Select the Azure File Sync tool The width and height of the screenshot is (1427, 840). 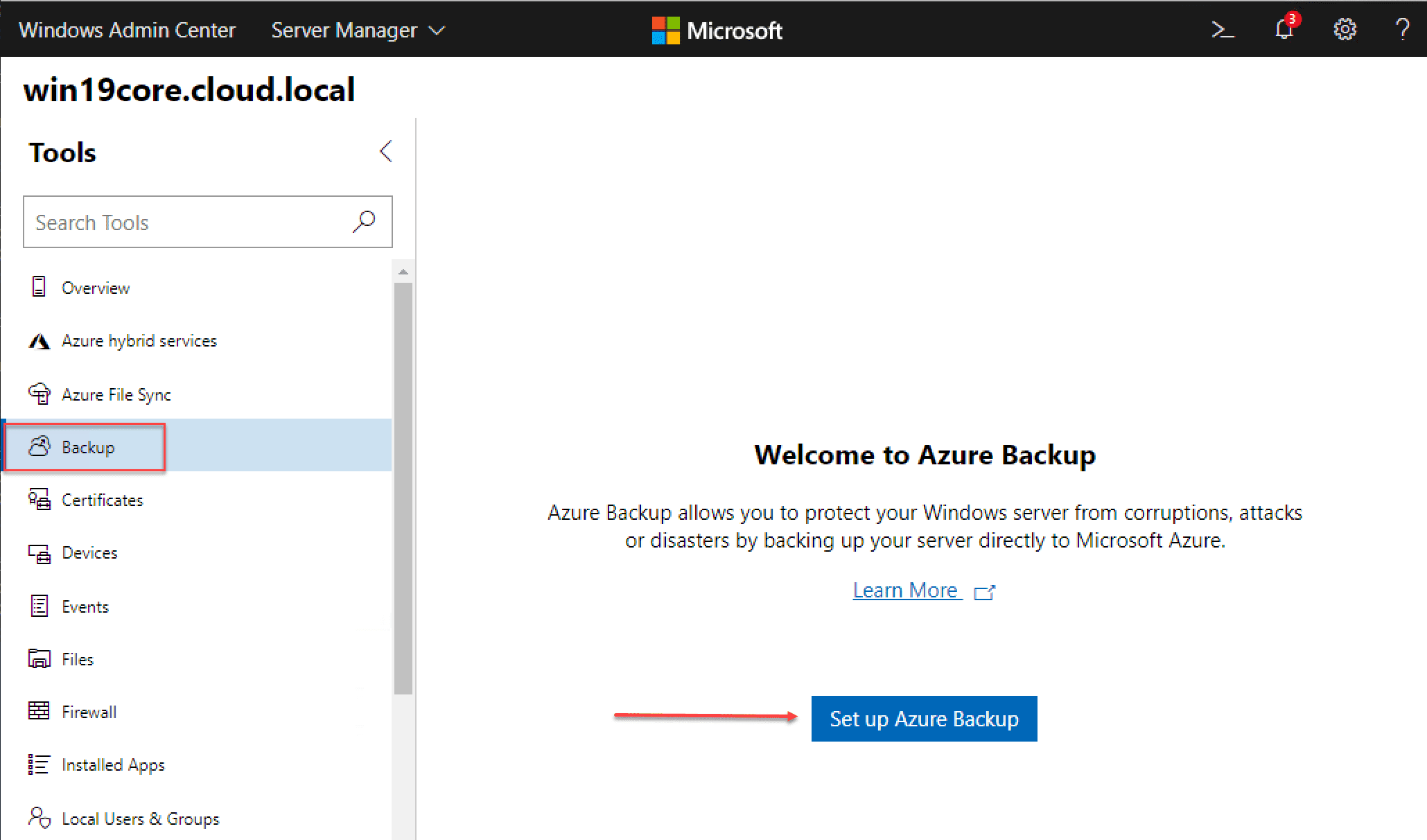tap(116, 394)
